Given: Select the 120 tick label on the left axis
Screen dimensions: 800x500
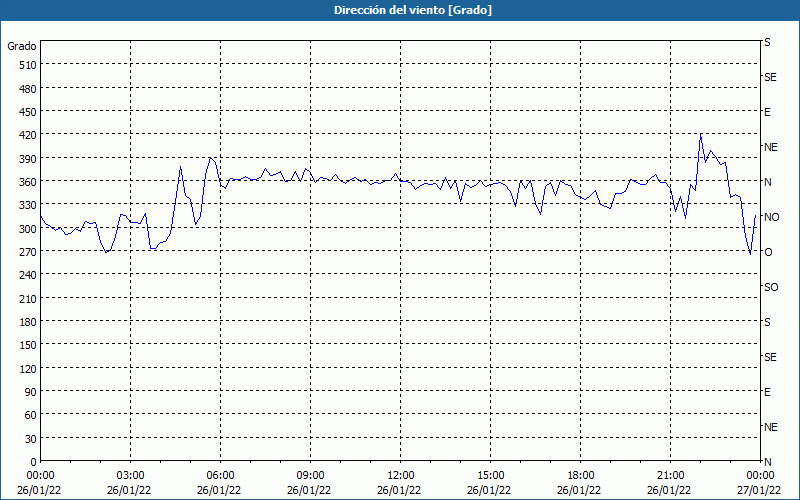Looking at the screenshot, I should point(28,368).
